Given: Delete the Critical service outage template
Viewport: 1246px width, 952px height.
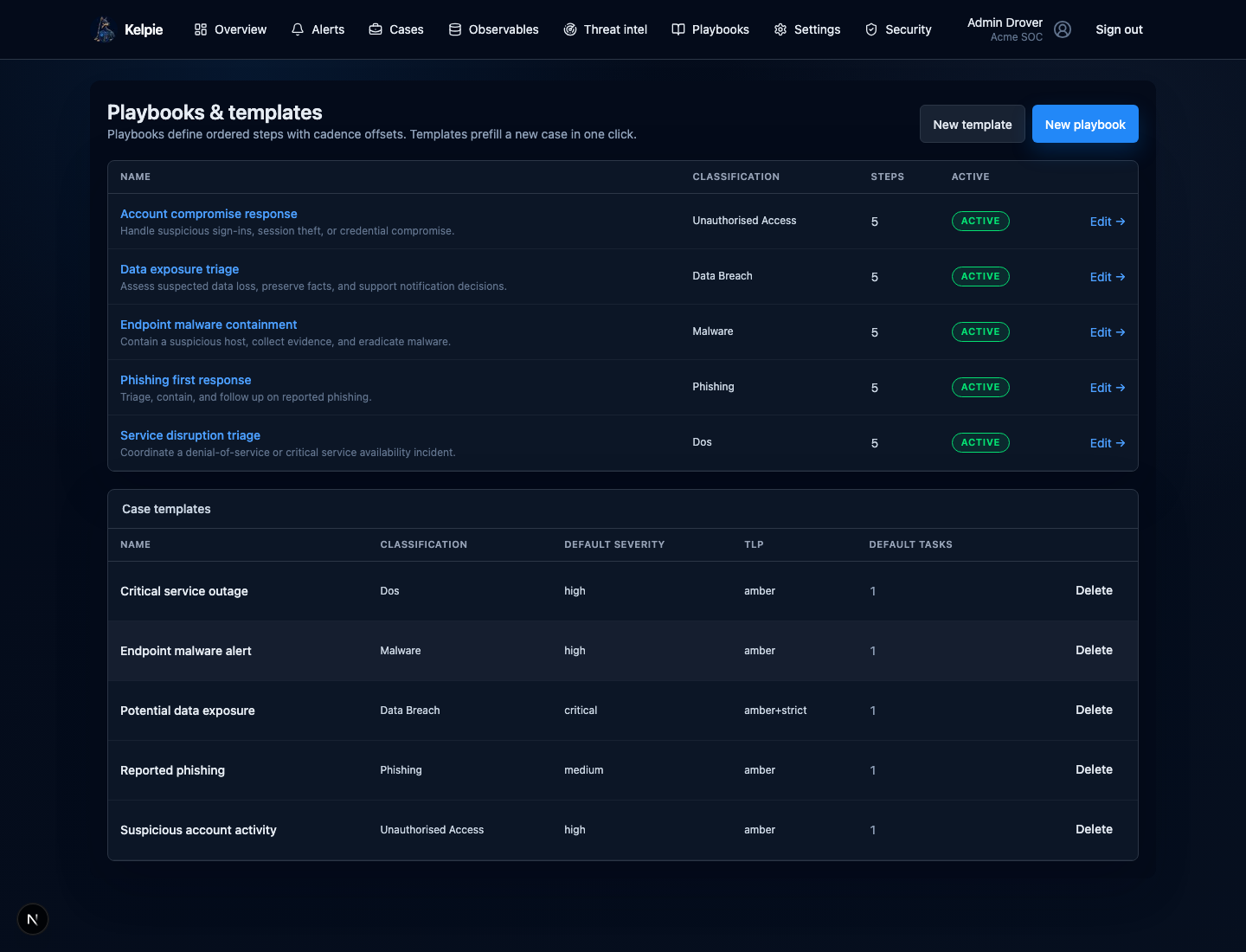Looking at the screenshot, I should tap(1094, 590).
